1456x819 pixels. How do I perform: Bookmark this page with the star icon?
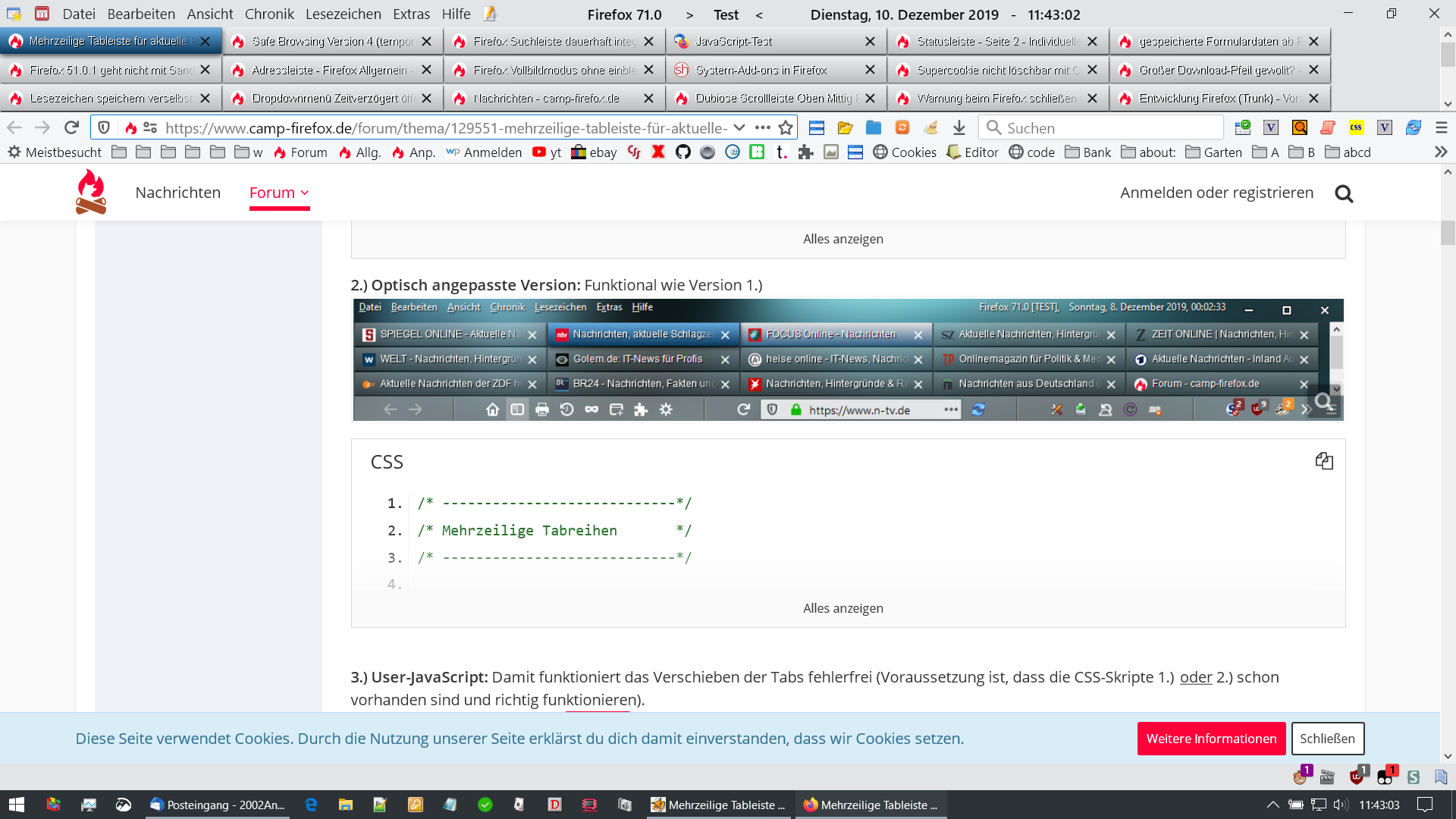pyautogui.click(x=786, y=127)
